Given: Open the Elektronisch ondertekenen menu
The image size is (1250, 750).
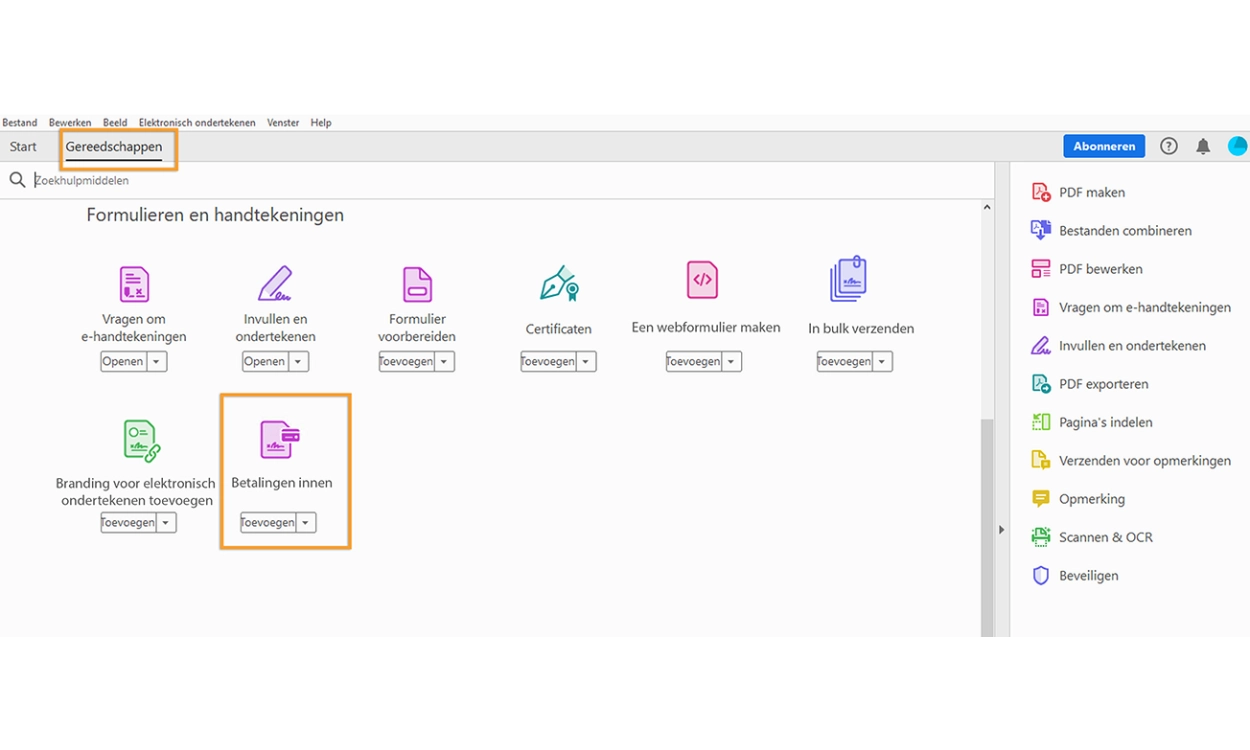Looking at the screenshot, I should 197,123.
